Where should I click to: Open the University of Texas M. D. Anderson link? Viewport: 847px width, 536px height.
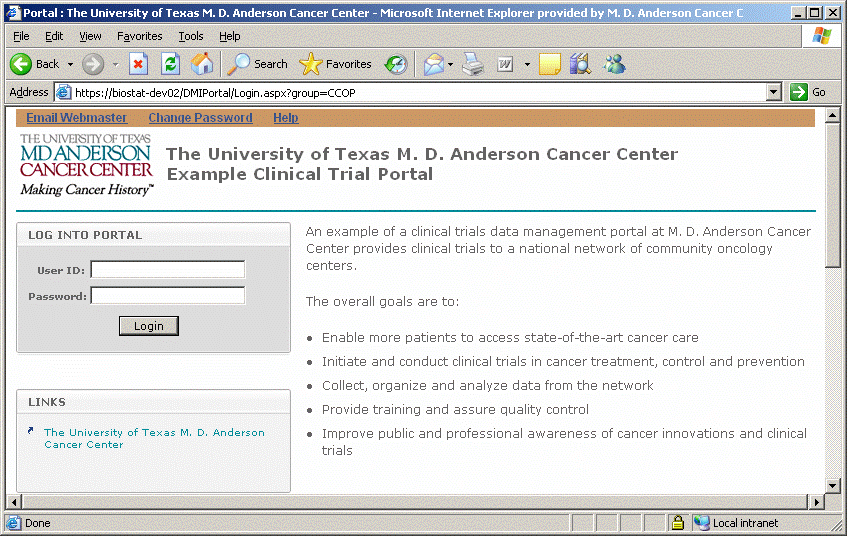tap(154, 438)
